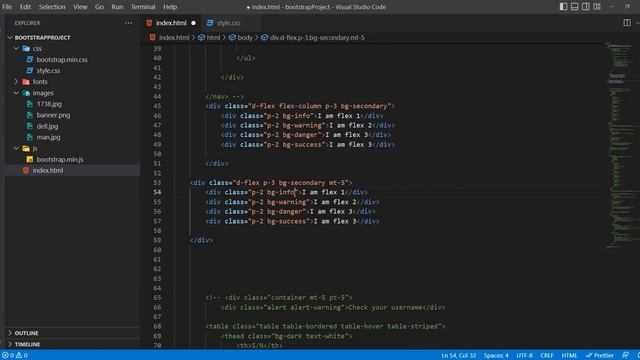The height and width of the screenshot is (360, 640).
Task: Click the HTML file icon on index.html tab
Action: [x=149, y=23]
